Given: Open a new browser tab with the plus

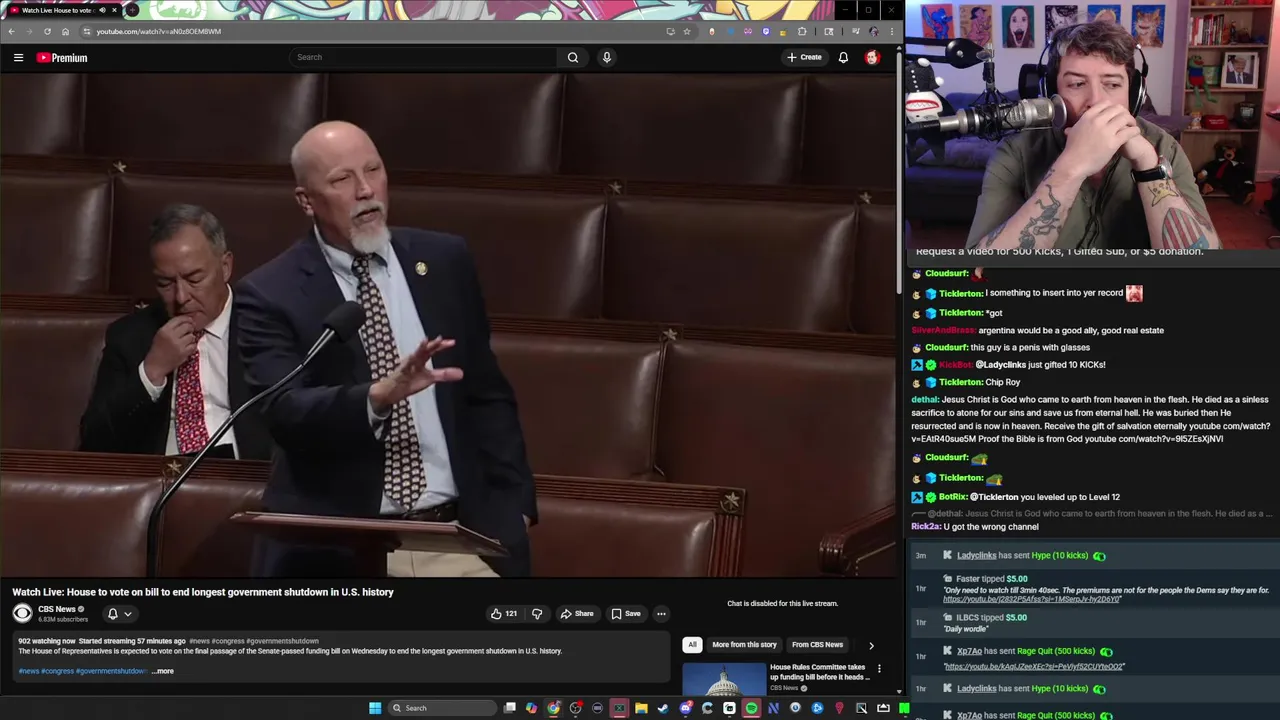Looking at the screenshot, I should (x=132, y=10).
